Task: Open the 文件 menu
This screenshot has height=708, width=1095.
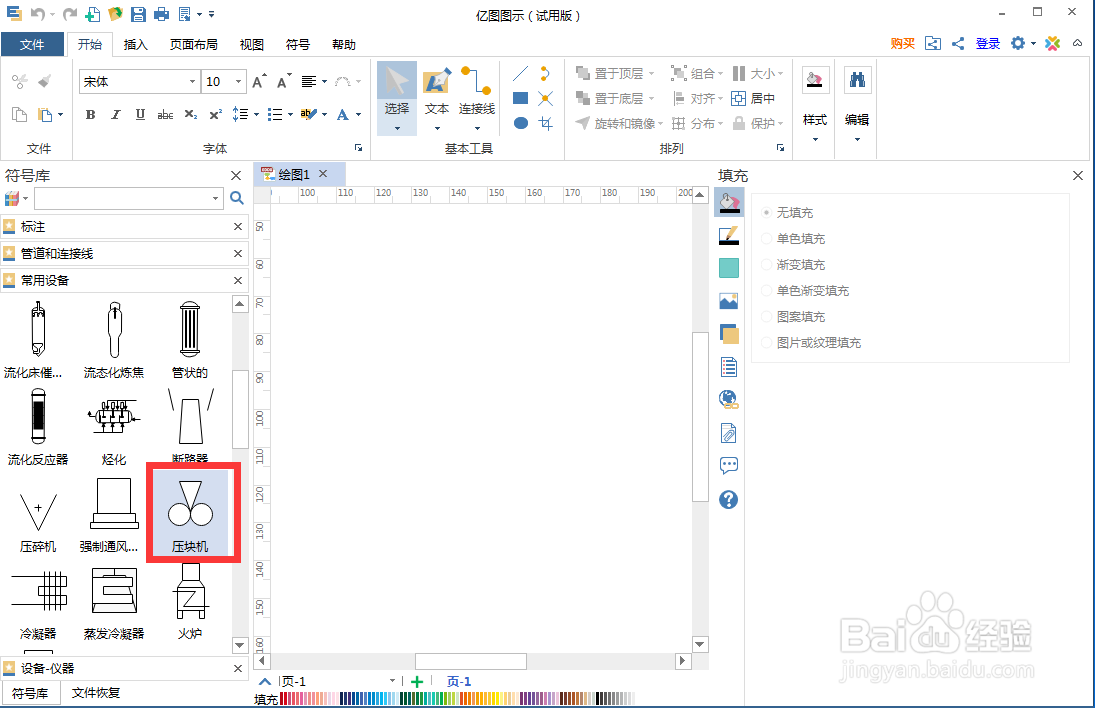Action: pos(33,44)
